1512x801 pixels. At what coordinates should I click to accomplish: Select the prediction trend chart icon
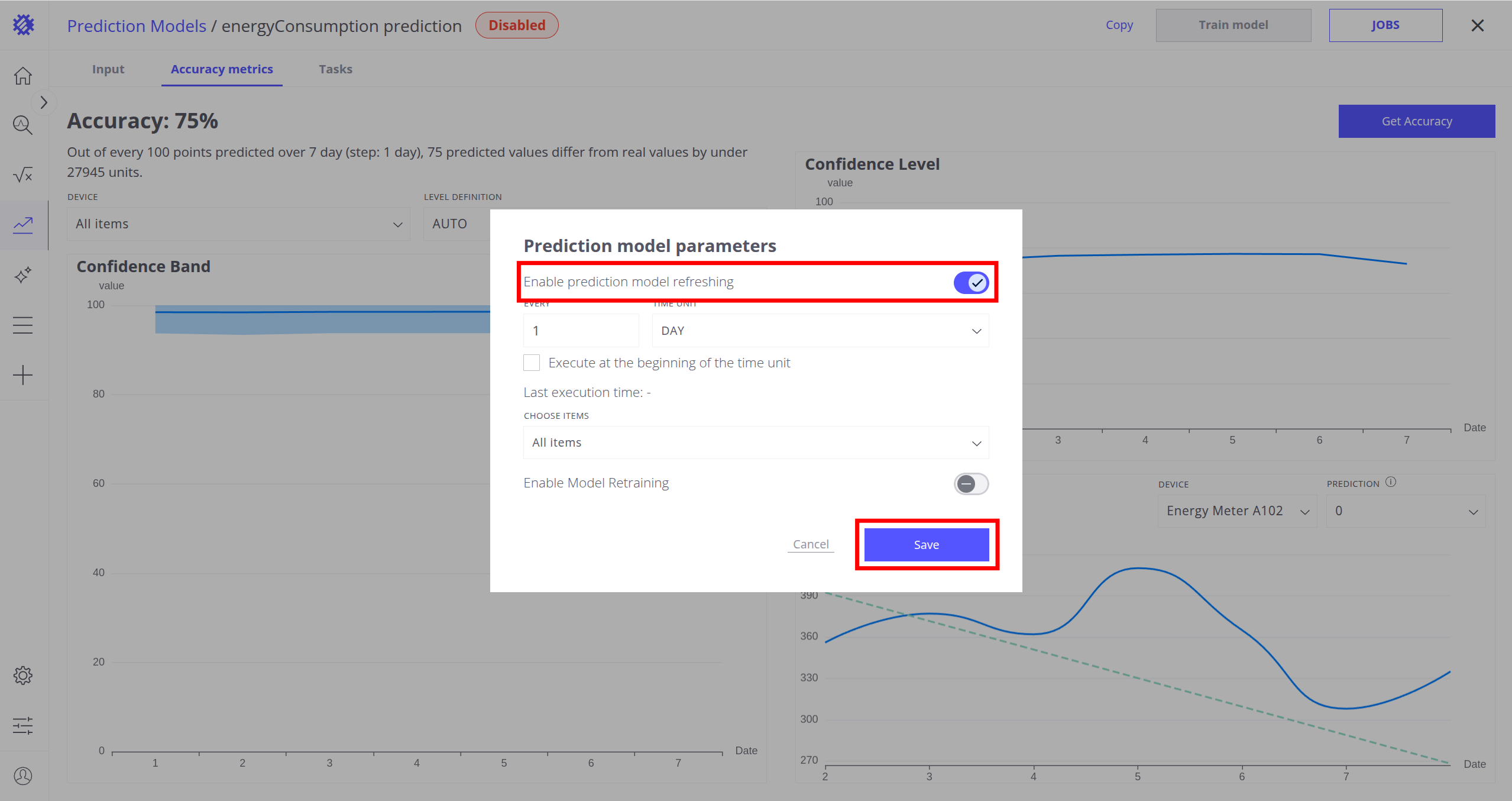click(x=23, y=225)
